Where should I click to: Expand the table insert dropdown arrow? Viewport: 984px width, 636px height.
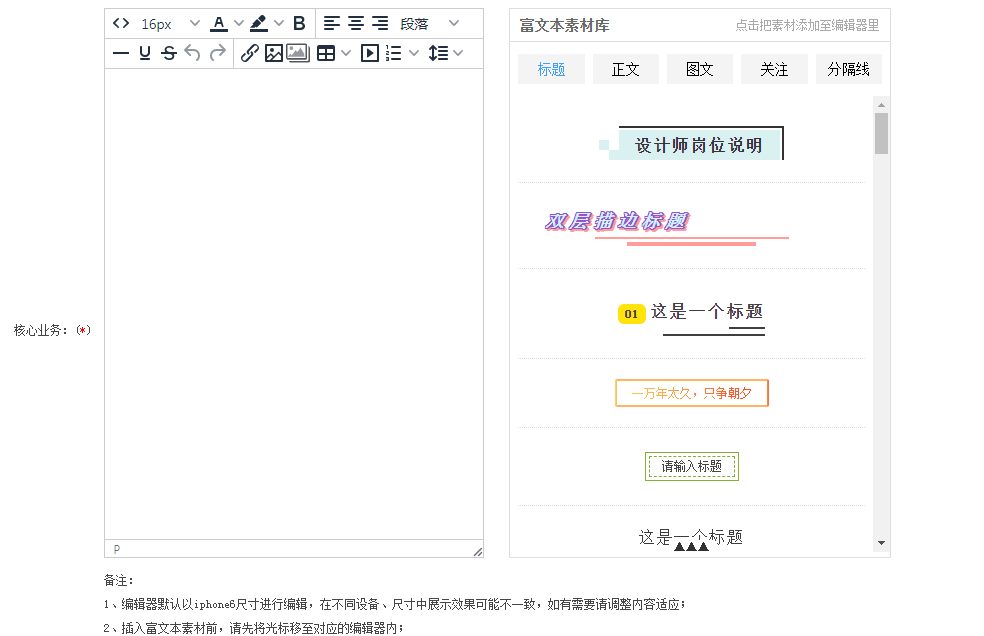pos(346,53)
